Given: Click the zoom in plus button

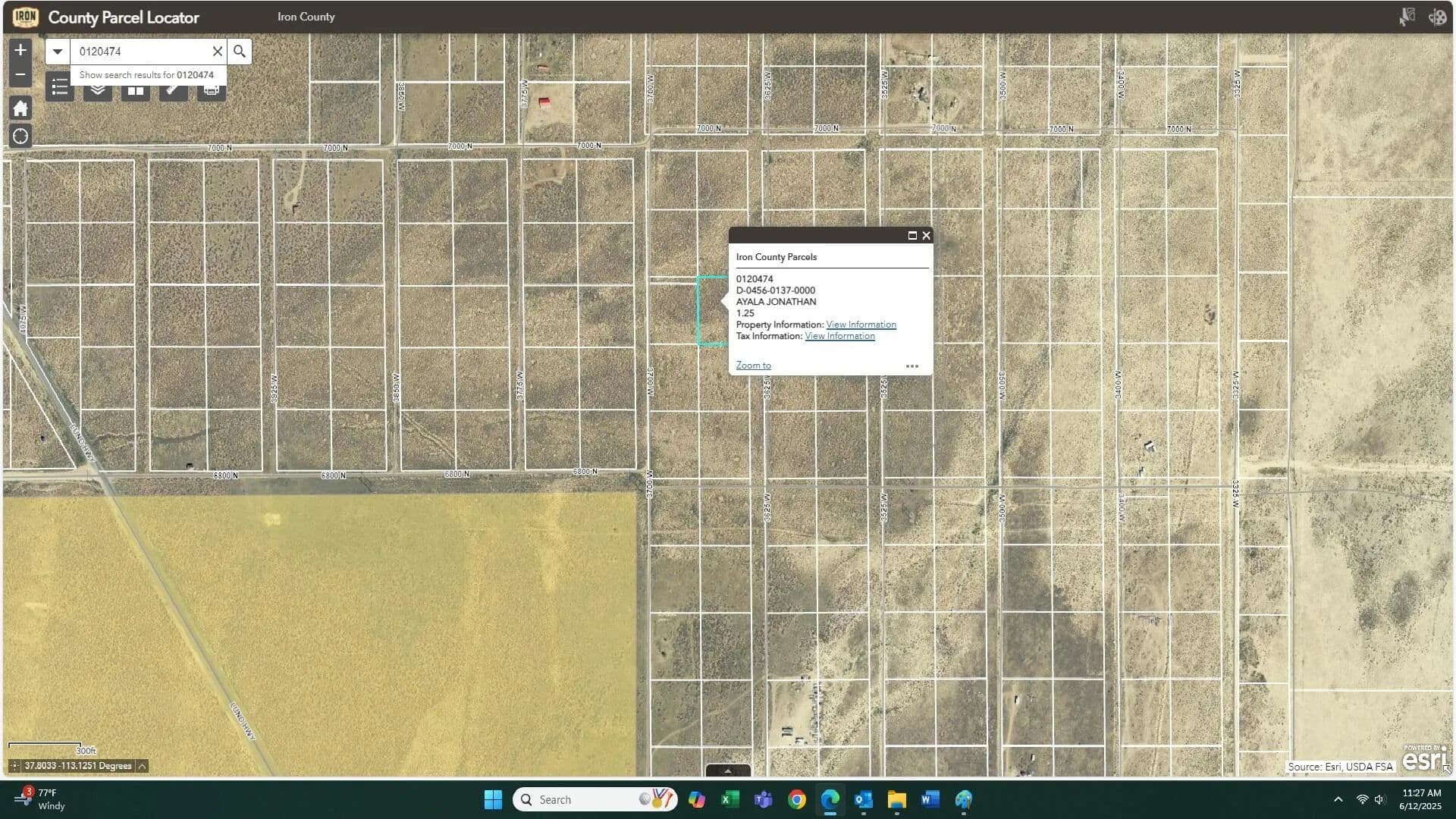Looking at the screenshot, I should pyautogui.click(x=20, y=50).
